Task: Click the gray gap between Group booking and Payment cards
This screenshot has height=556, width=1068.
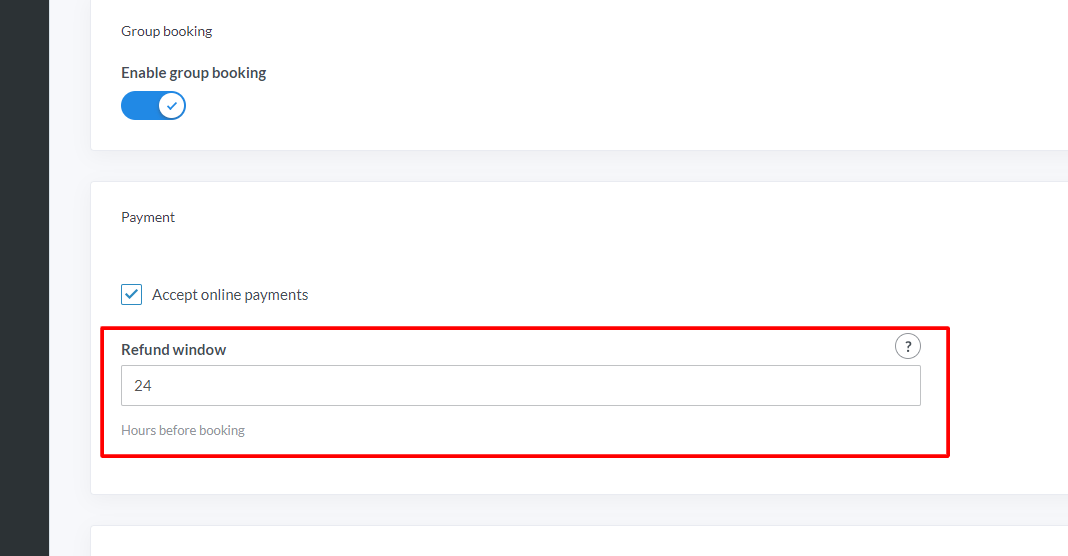Action: (x=580, y=166)
